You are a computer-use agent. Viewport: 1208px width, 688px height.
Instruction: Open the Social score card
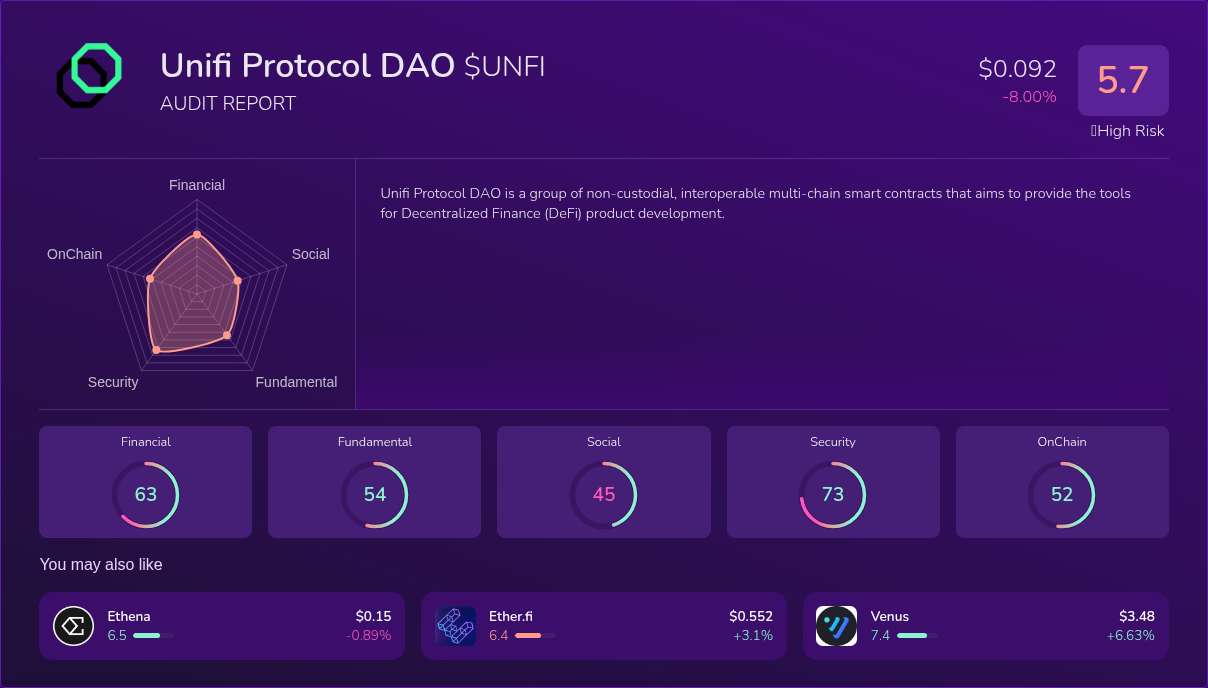click(x=604, y=481)
